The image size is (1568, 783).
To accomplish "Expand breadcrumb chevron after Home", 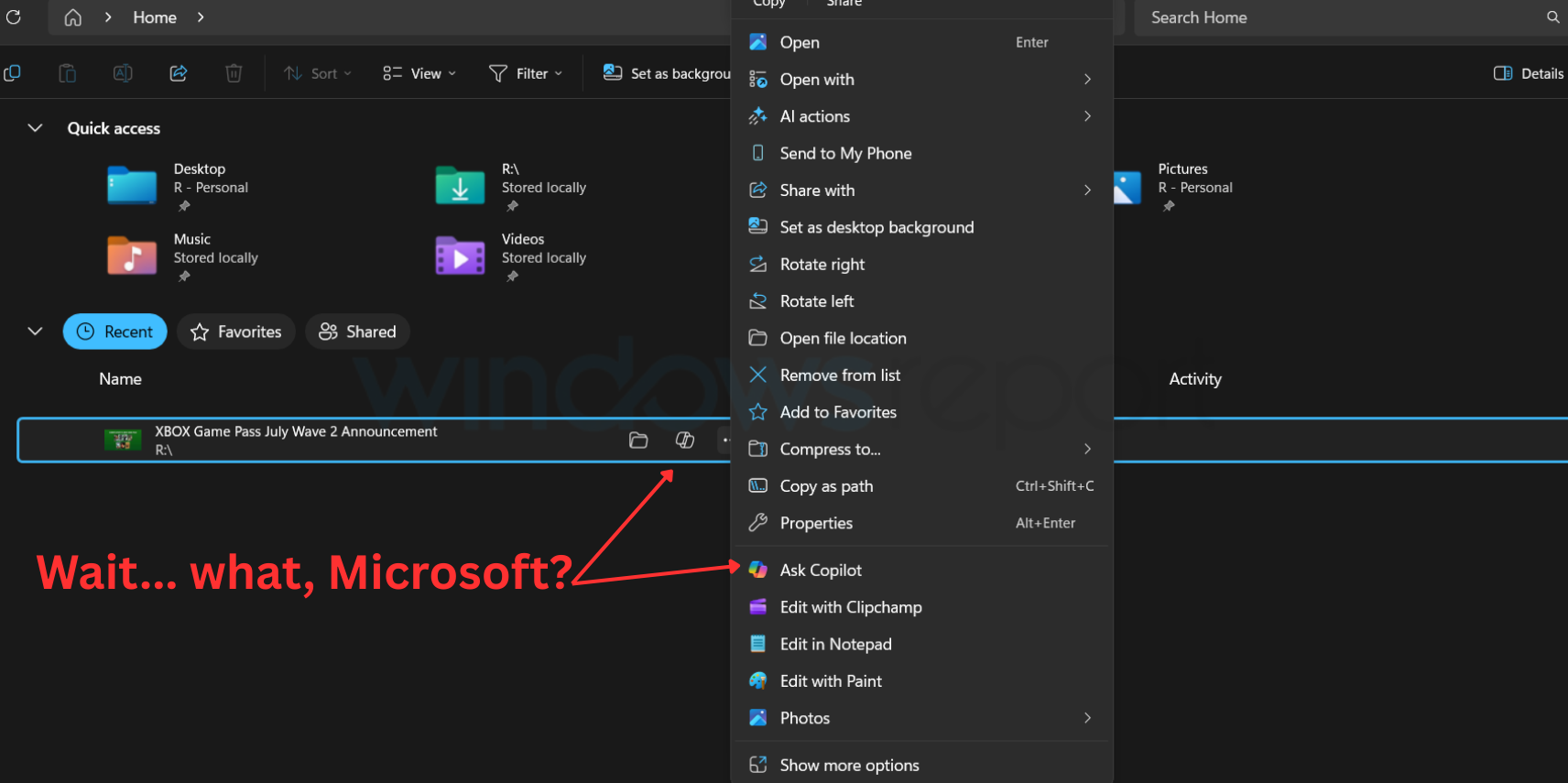I will click(201, 17).
